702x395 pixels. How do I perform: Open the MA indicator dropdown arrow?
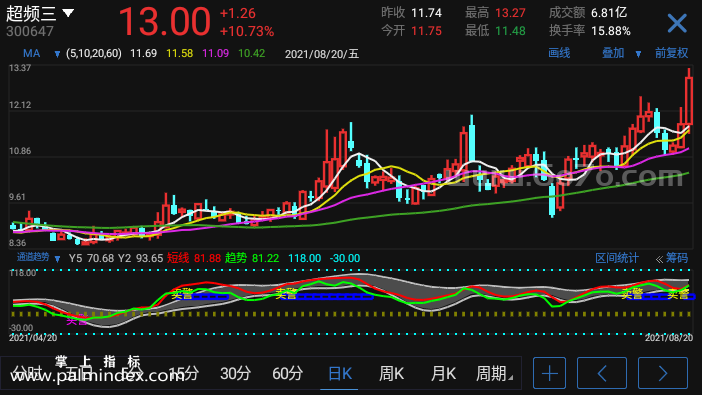click(x=57, y=54)
